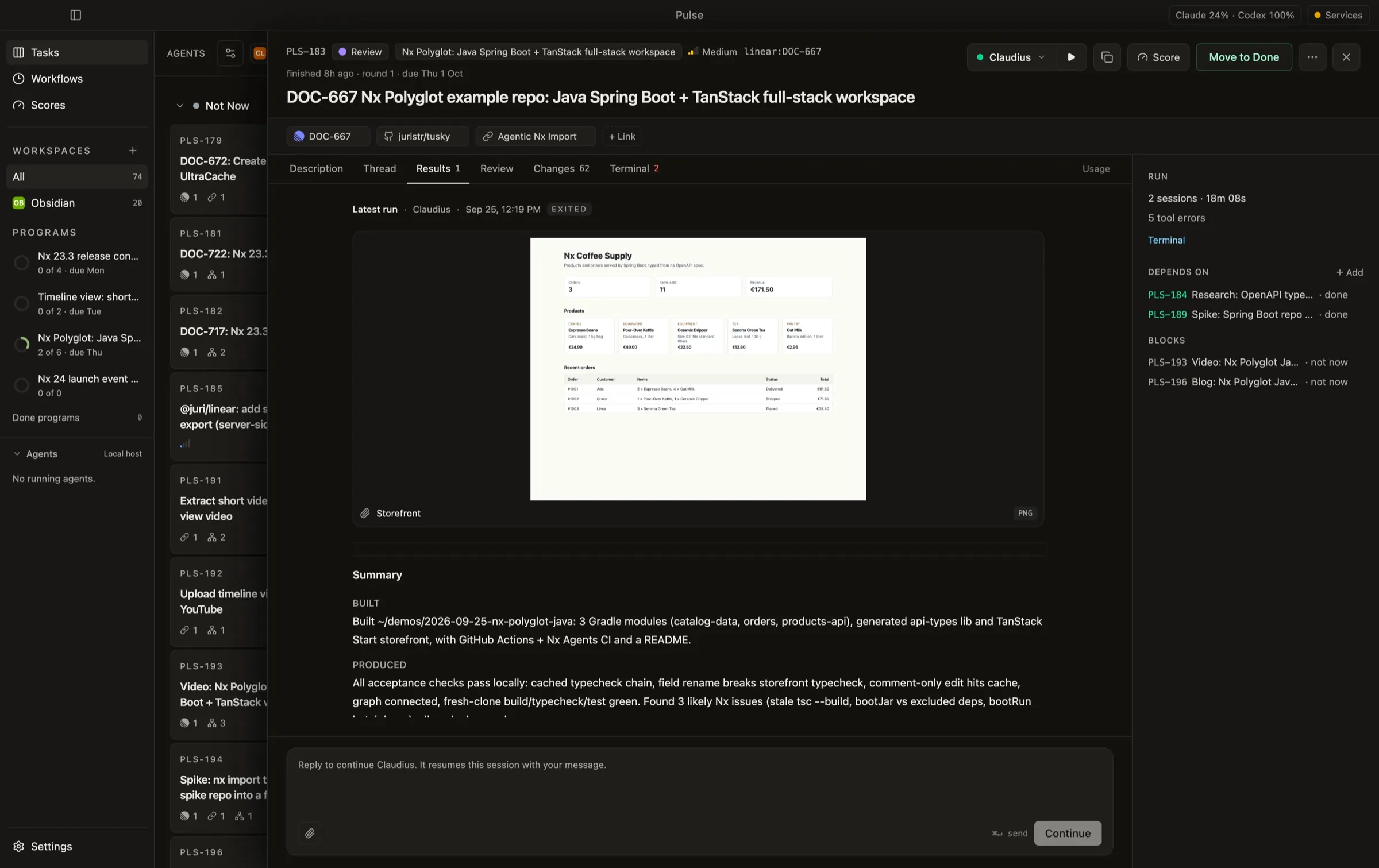Open dependency PLS-189

tap(1247, 314)
